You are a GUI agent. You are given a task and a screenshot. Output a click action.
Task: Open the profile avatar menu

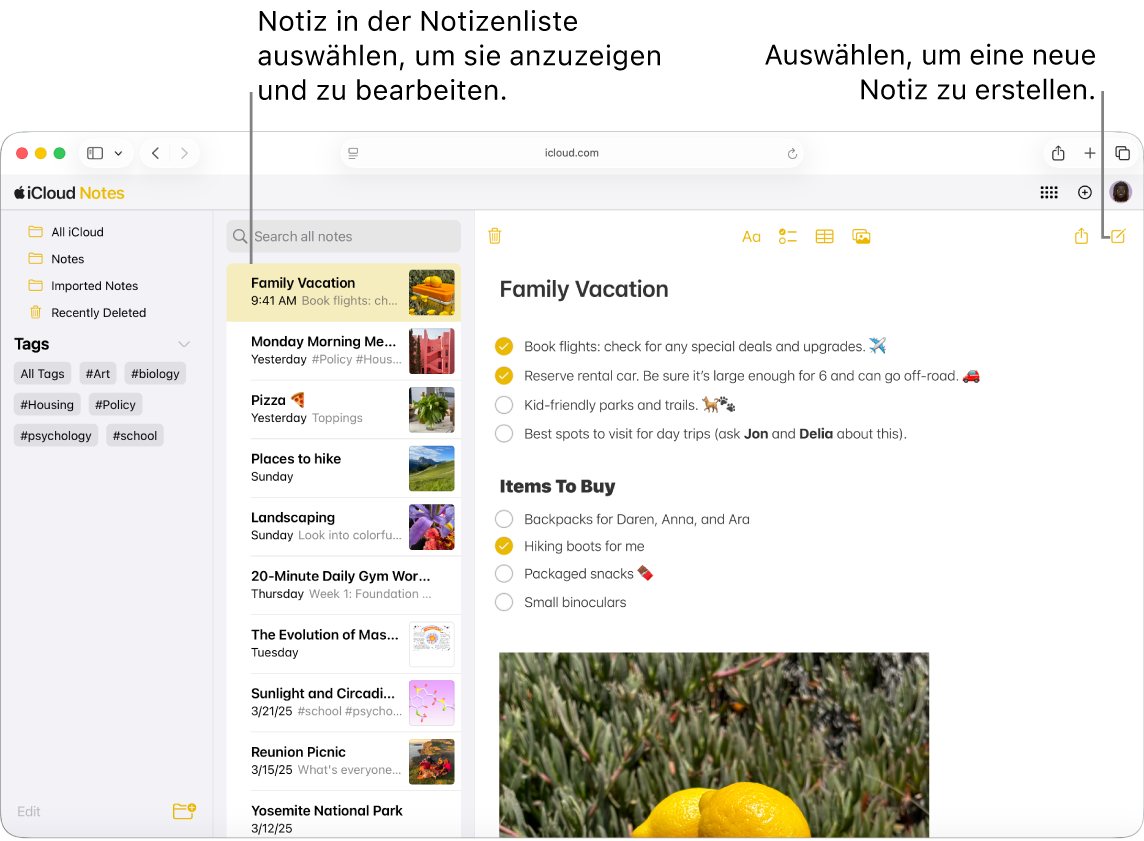[1120, 192]
